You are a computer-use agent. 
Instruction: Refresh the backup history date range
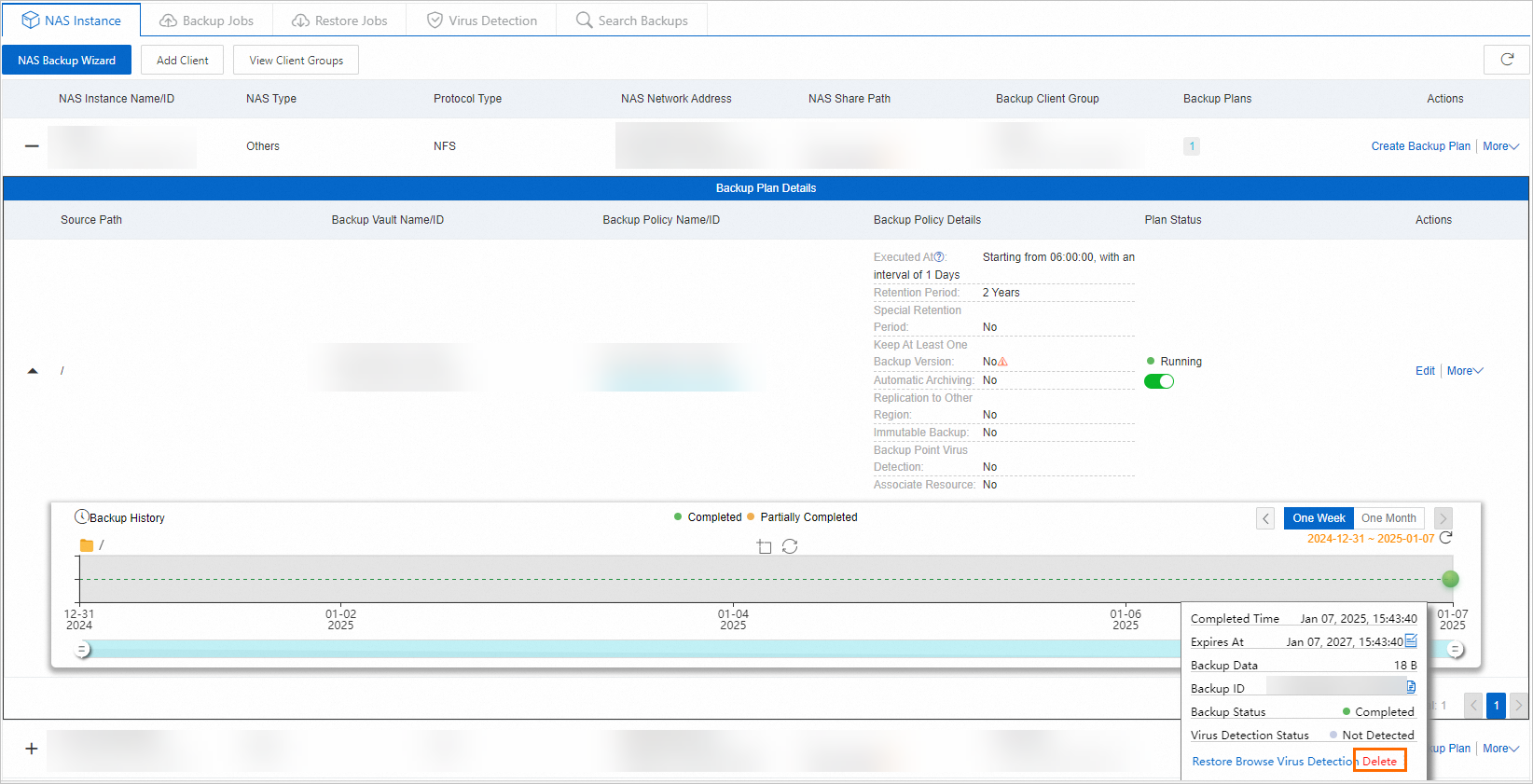click(x=1446, y=538)
